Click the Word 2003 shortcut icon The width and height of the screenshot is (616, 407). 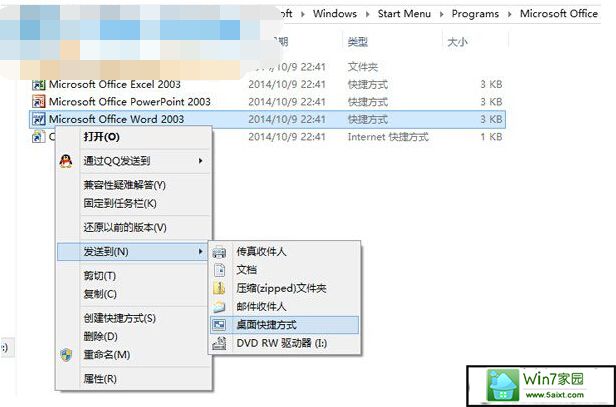pos(39,119)
